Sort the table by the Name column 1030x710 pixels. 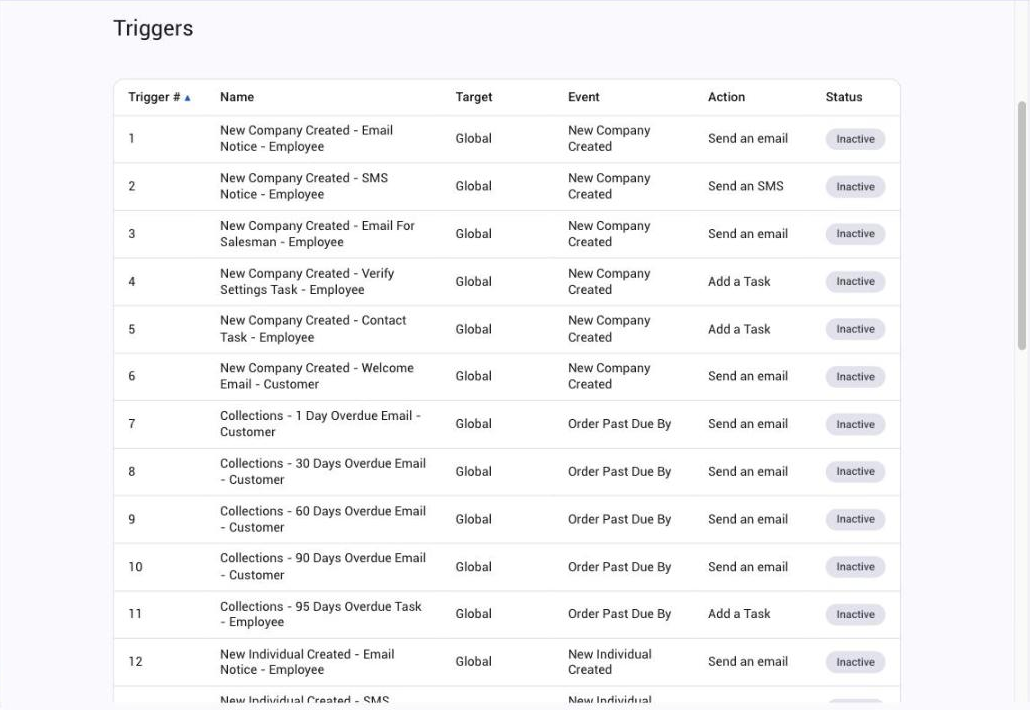pos(236,97)
